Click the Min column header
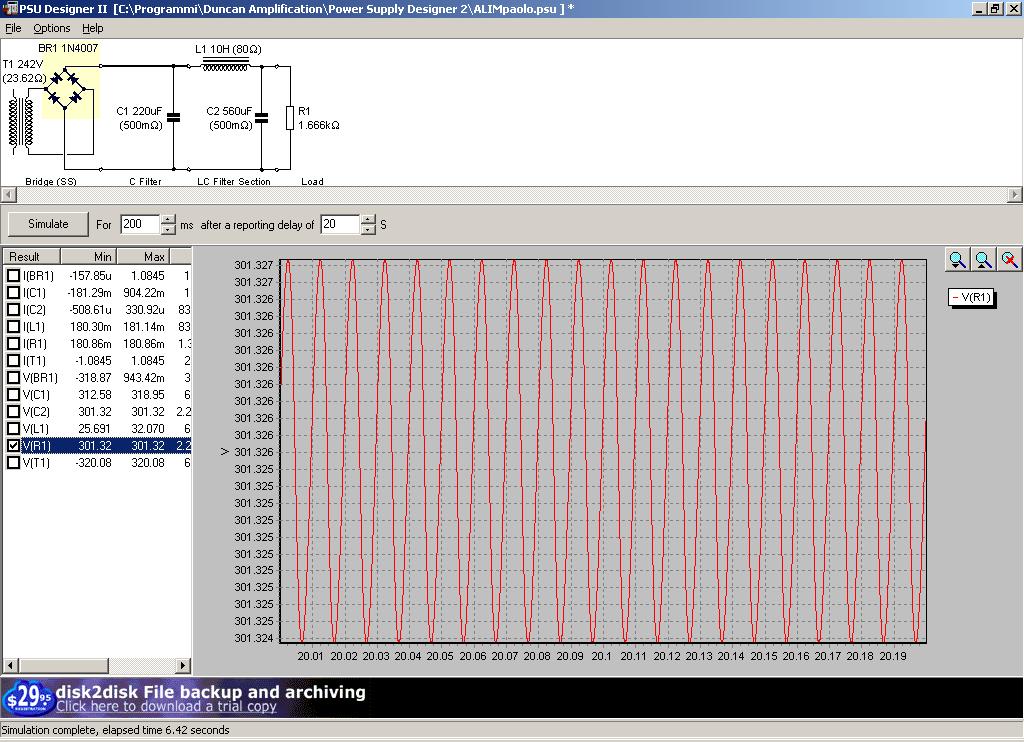This screenshot has height=742, width=1024. [x=88, y=257]
